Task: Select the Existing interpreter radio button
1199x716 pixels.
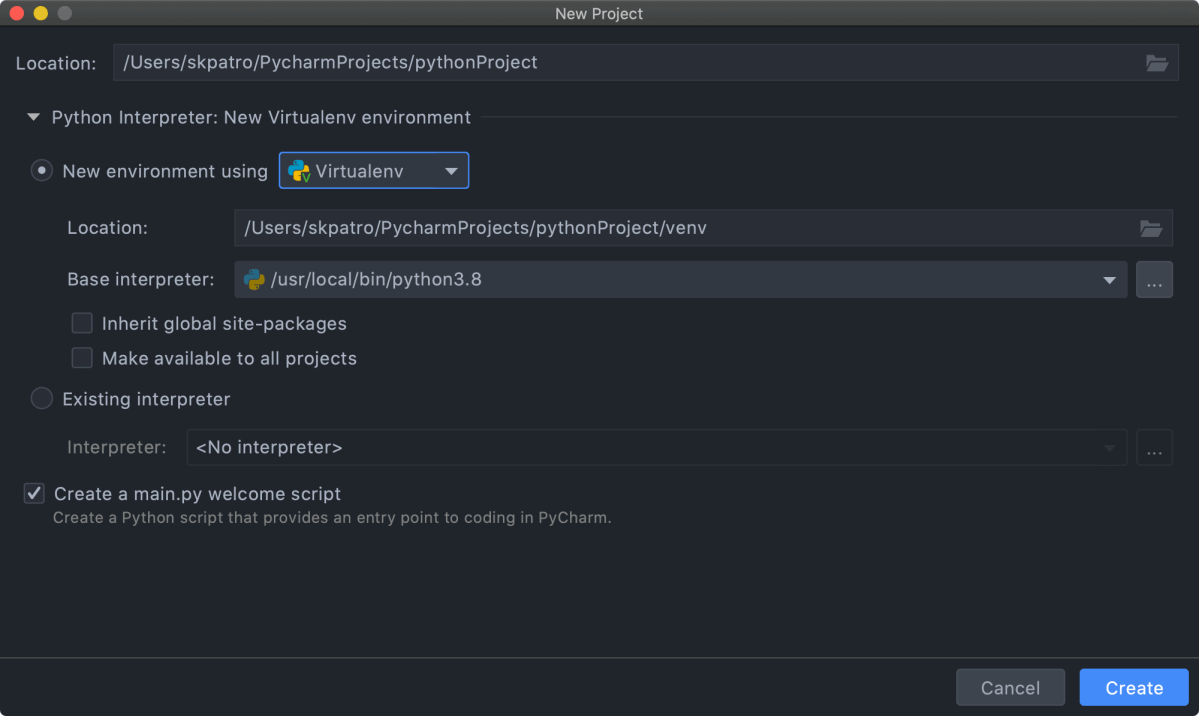Action: click(x=42, y=399)
